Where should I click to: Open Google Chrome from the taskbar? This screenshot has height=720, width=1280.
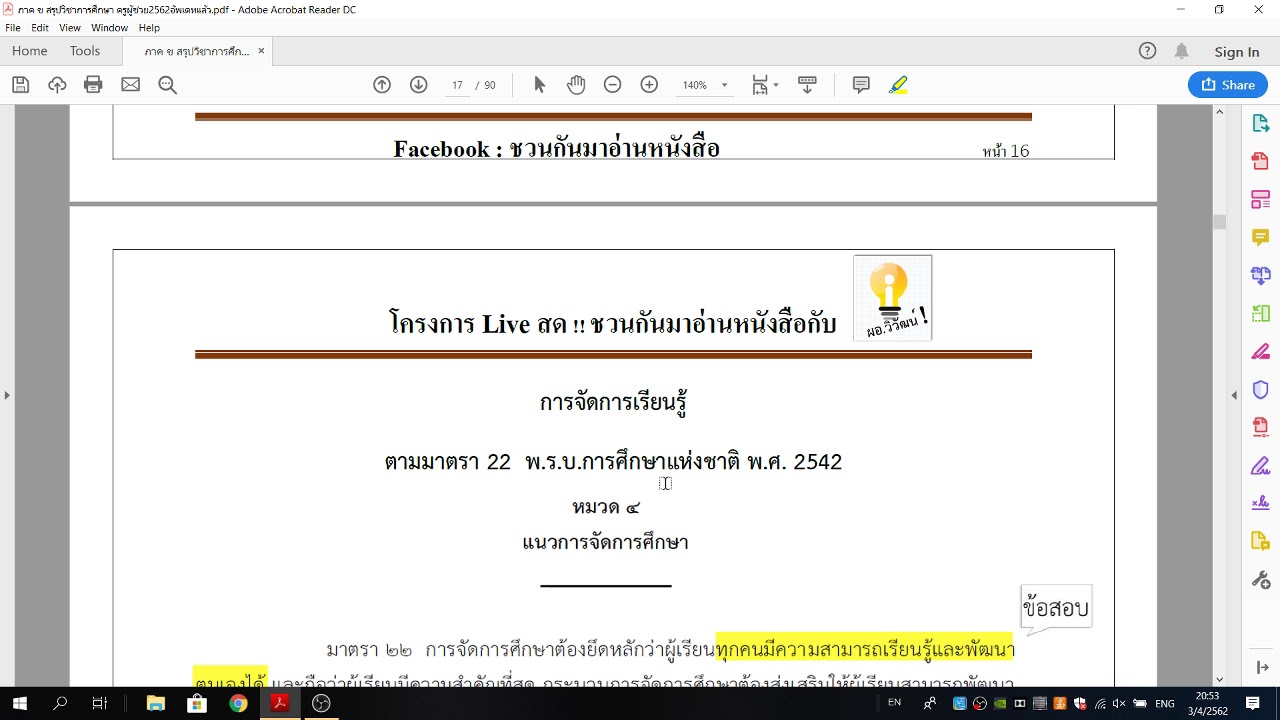point(238,703)
